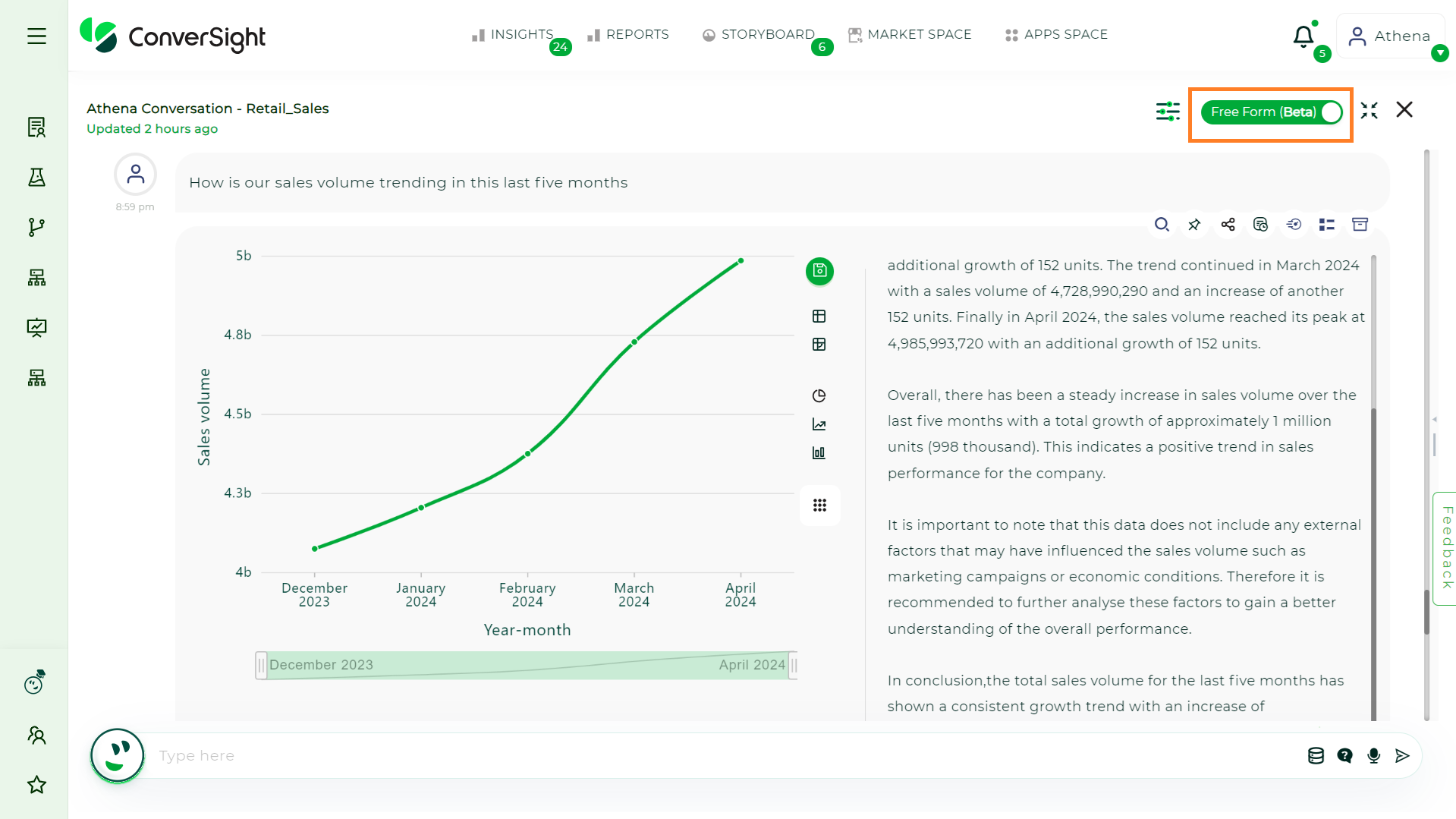Archive this conversation response
This screenshot has width=1456, height=819.
(x=1360, y=225)
